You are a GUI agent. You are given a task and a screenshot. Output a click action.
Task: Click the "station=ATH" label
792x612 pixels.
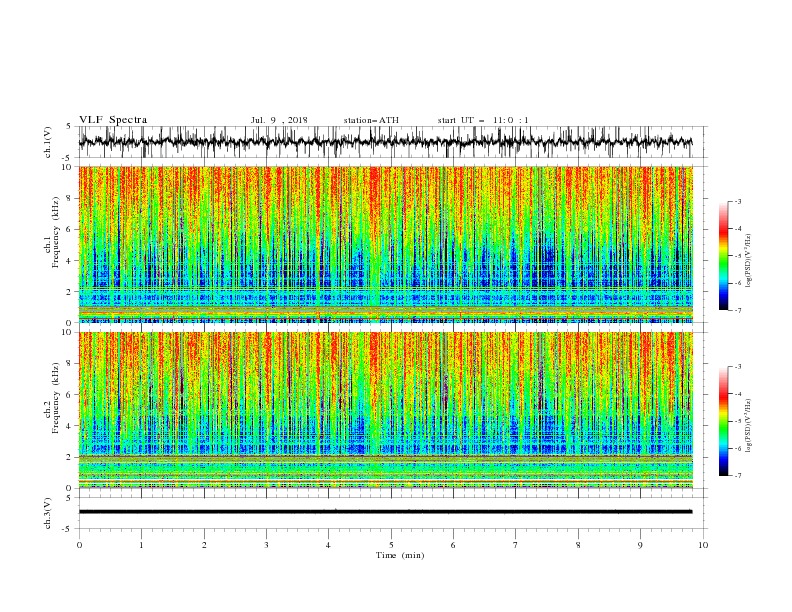pyautogui.click(x=371, y=120)
